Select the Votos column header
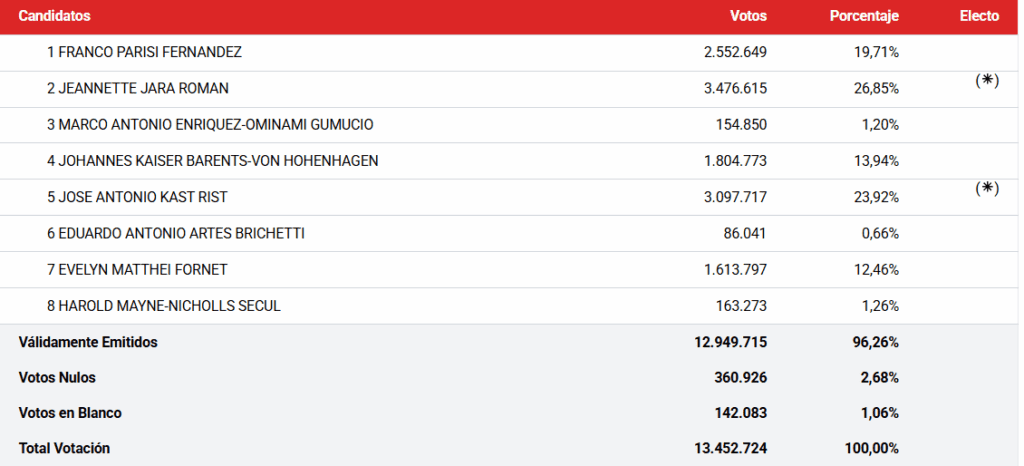1024x466 pixels. pyautogui.click(x=748, y=16)
